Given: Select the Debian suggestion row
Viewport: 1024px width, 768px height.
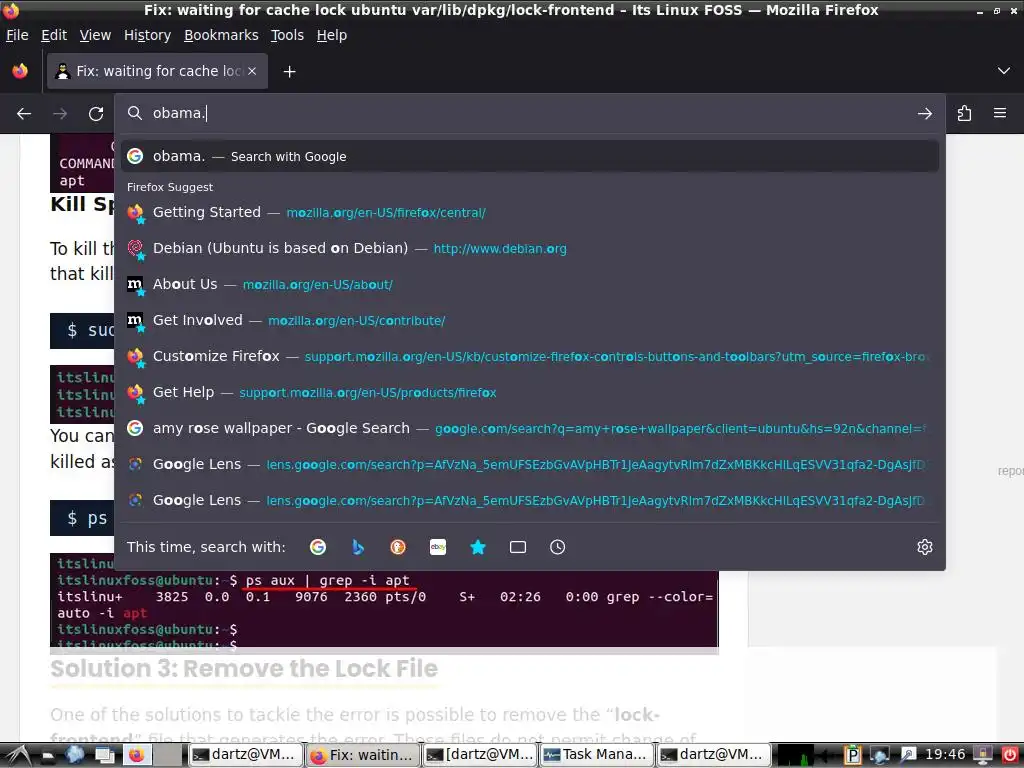Looking at the screenshot, I should [x=530, y=248].
